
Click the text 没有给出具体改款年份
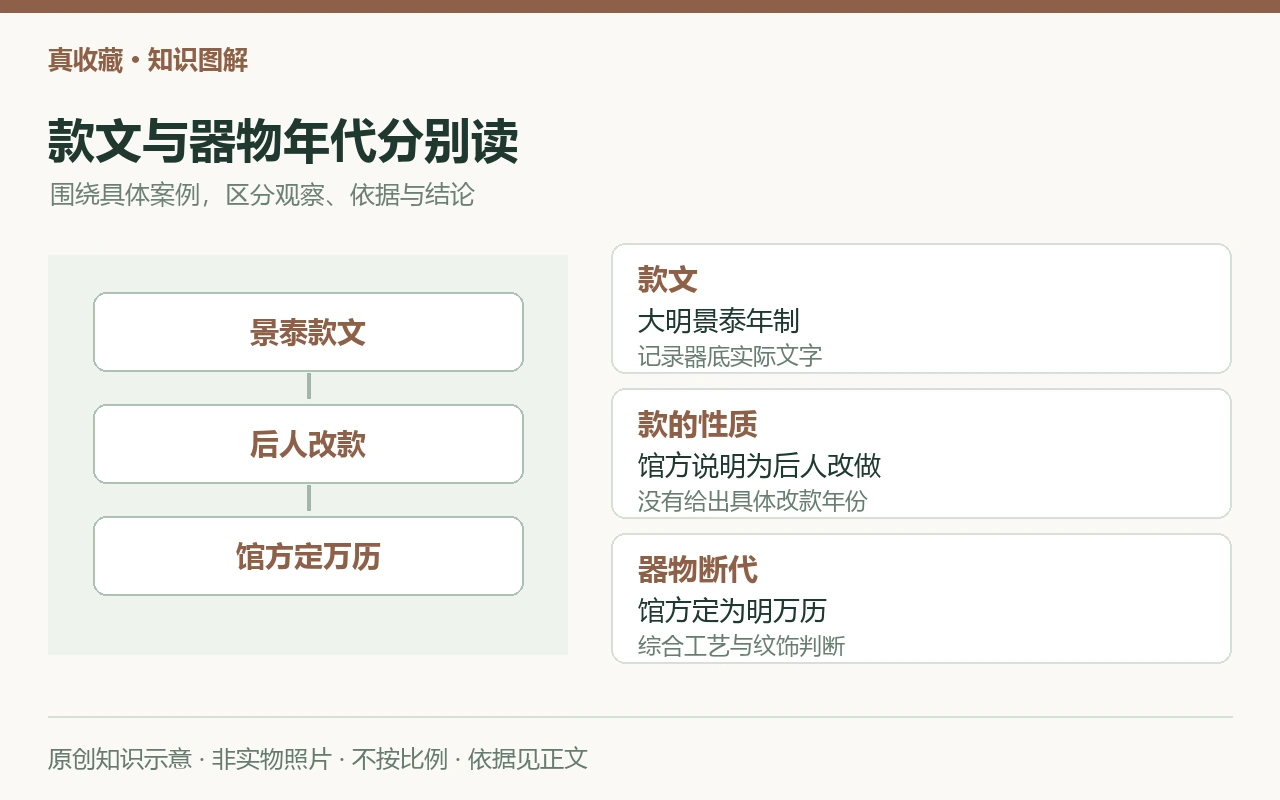tap(752, 501)
